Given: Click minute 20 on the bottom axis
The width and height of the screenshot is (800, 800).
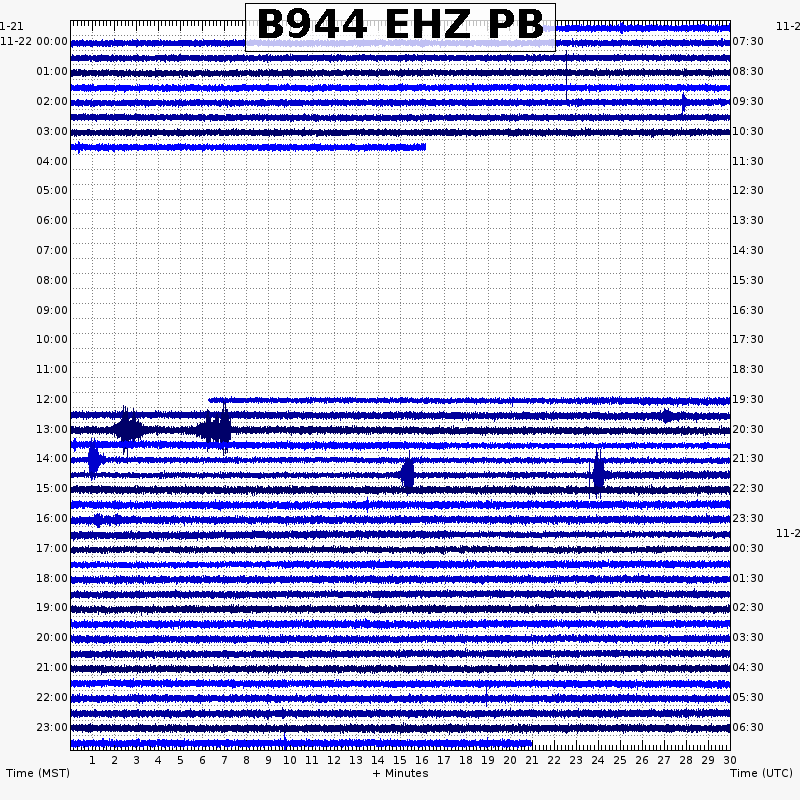Looking at the screenshot, I should 510,760.
